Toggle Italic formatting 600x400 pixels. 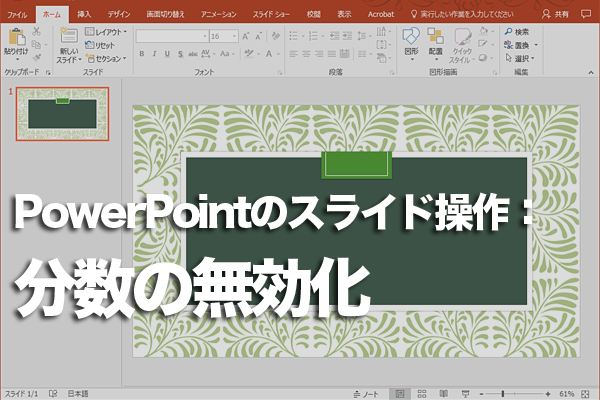coord(154,54)
